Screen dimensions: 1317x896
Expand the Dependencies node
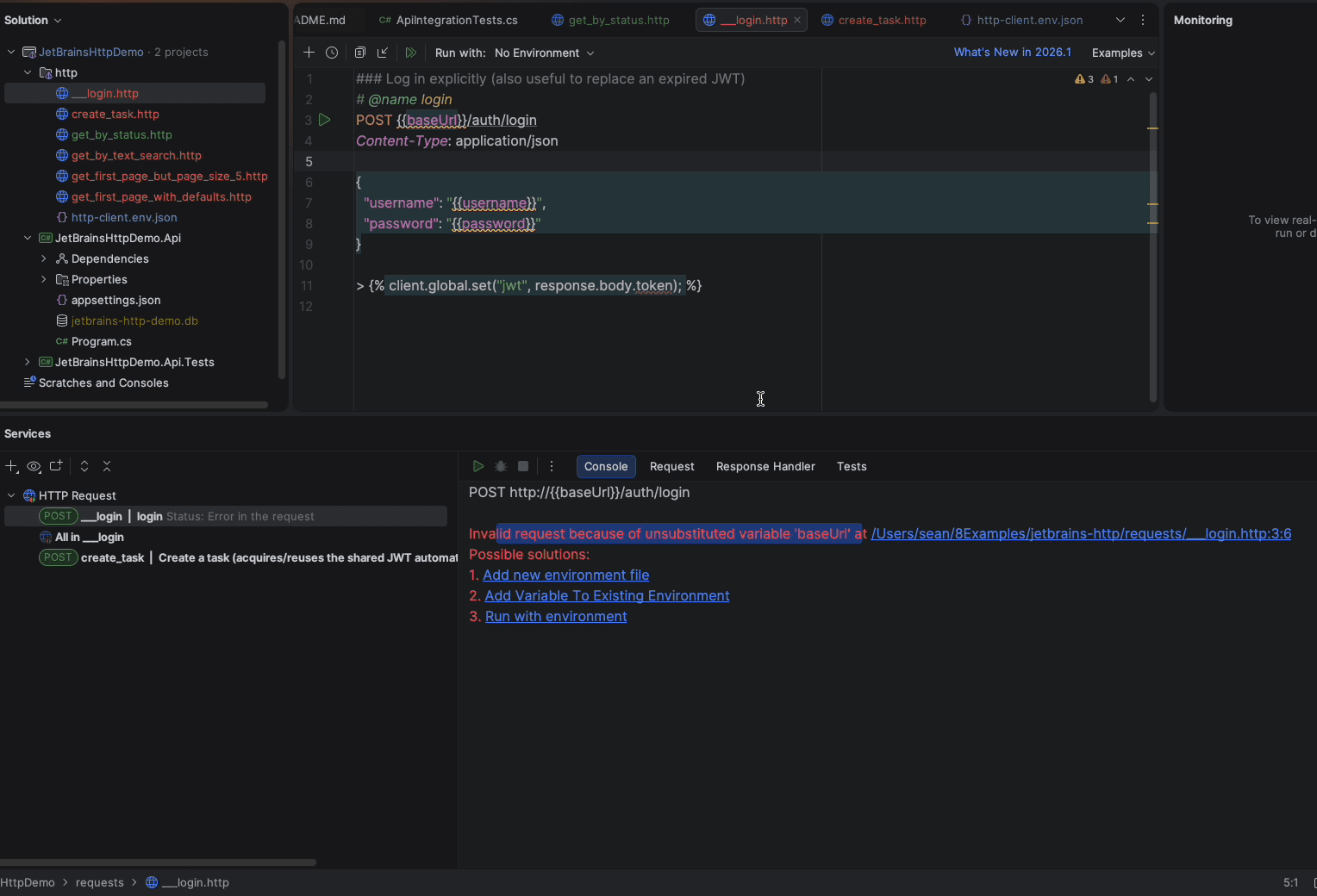coord(44,258)
